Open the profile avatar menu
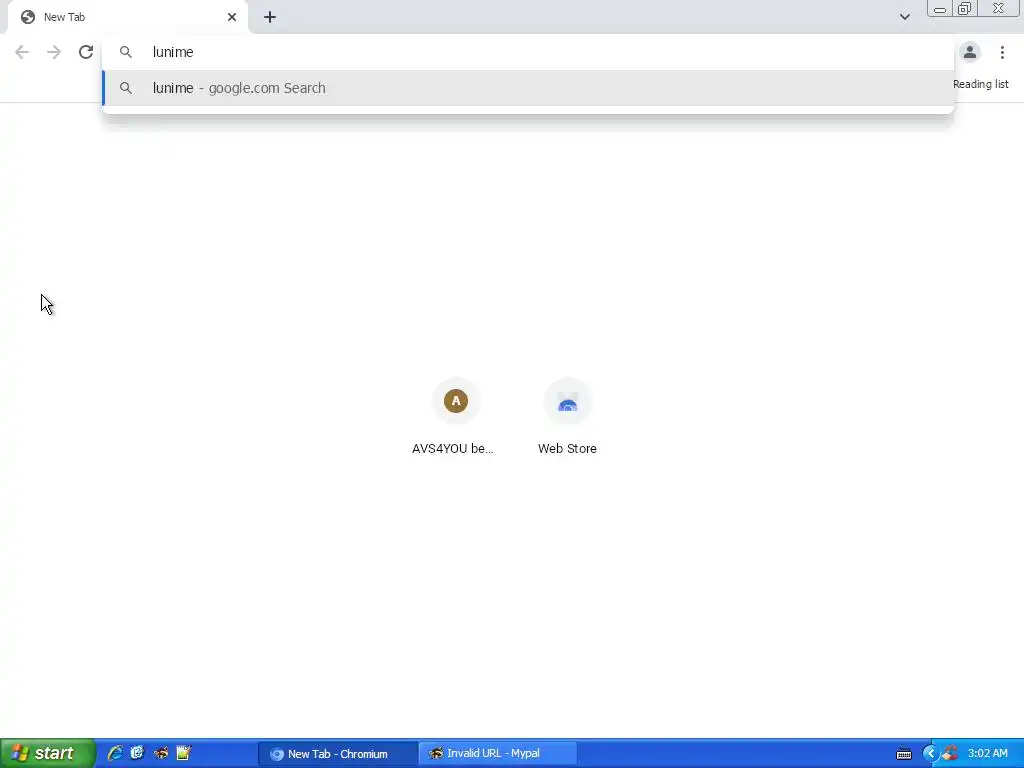 tap(970, 52)
